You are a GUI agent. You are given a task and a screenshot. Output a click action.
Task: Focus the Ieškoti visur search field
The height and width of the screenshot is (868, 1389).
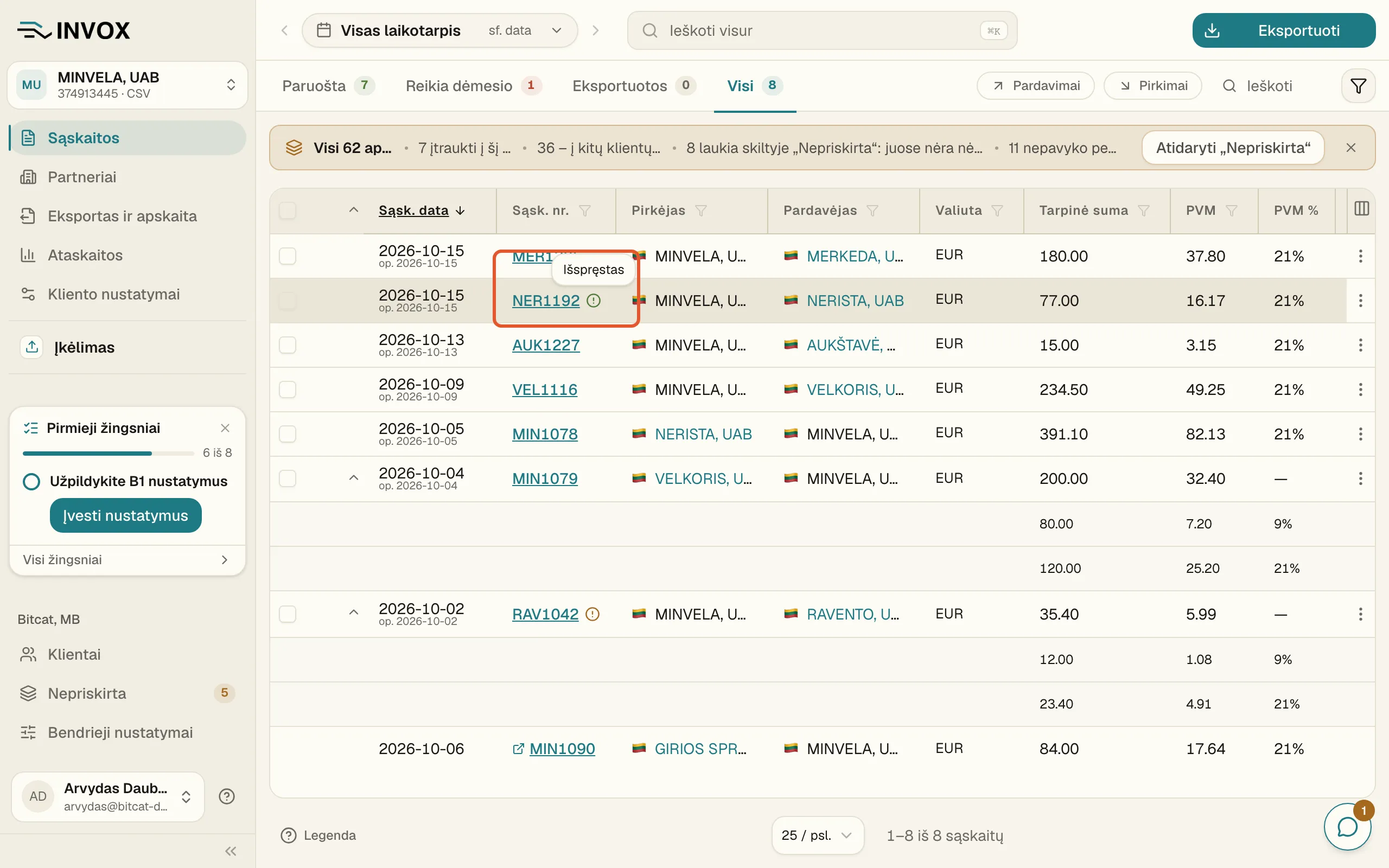coord(822,30)
